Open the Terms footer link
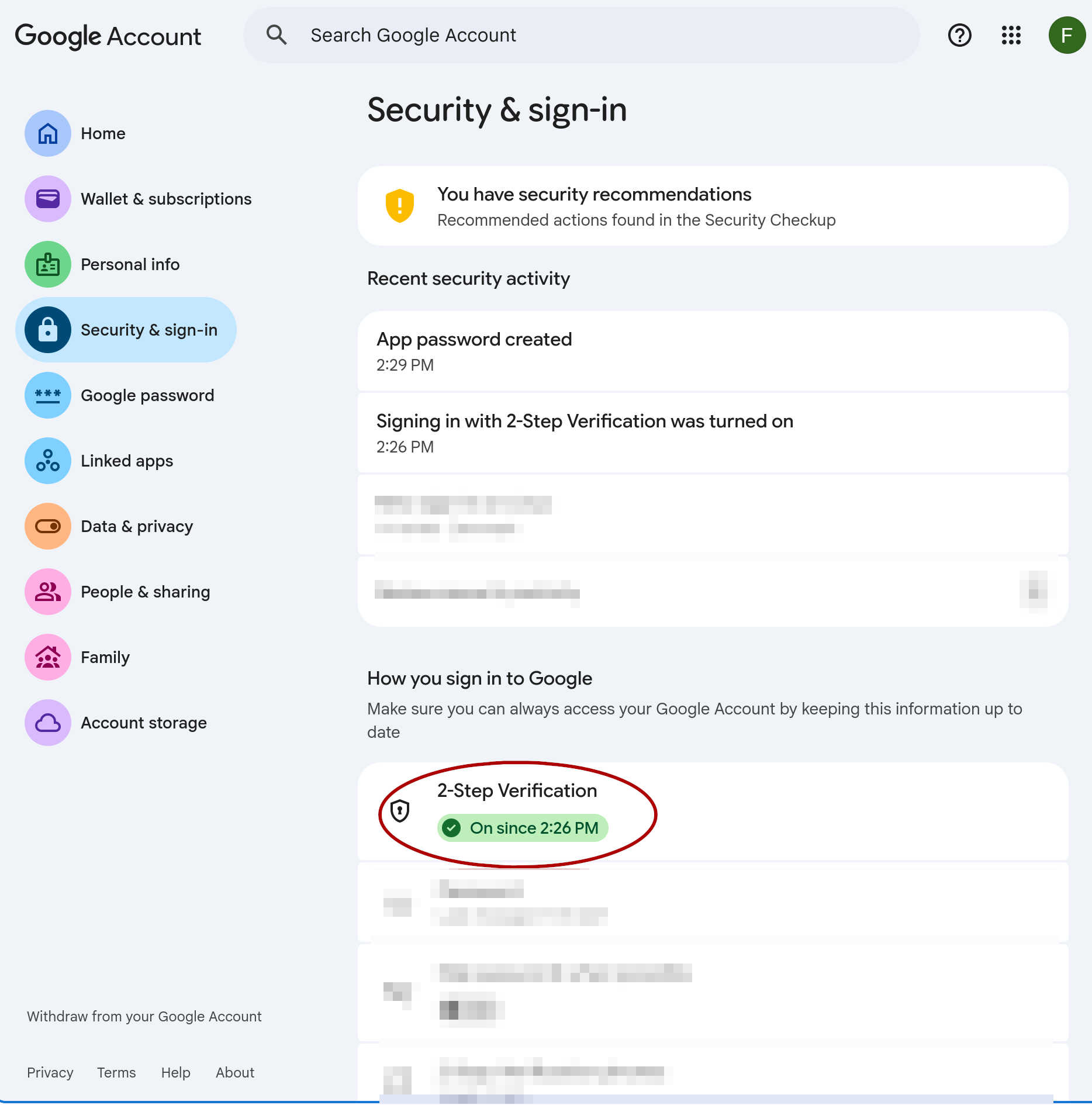 point(116,1072)
